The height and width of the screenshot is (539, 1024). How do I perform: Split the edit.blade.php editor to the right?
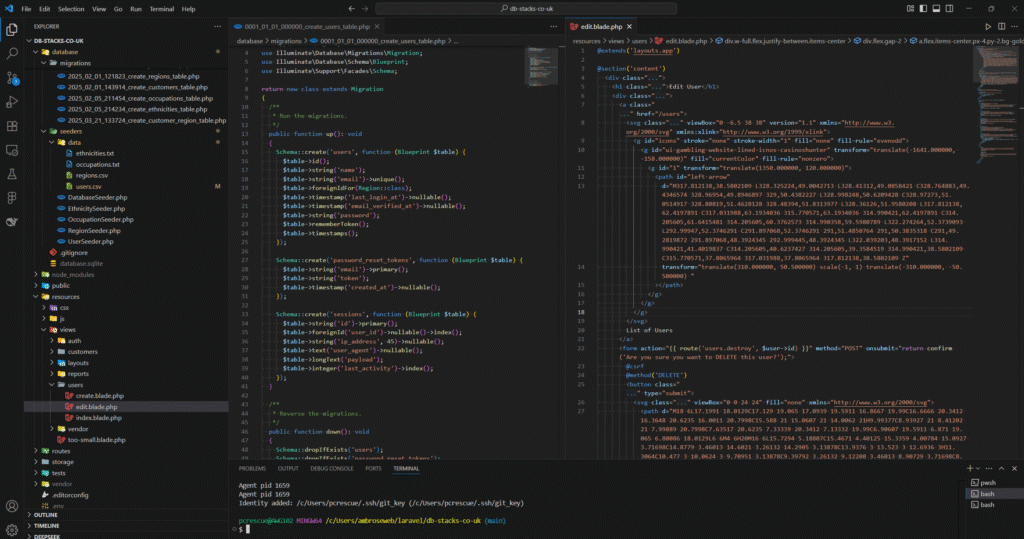[x=1001, y=27]
